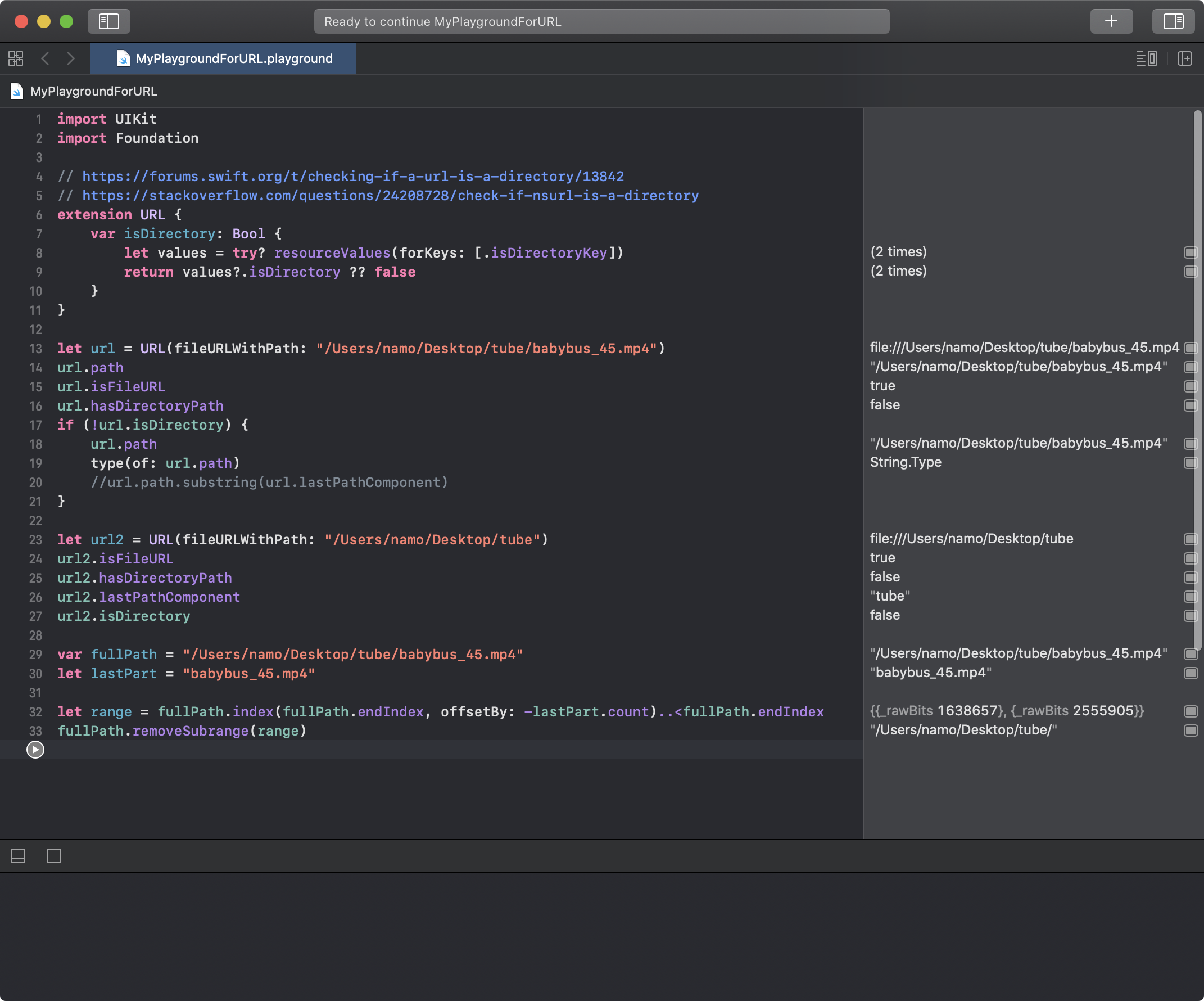Run the playground with the play button
The image size is (1204, 1001).
point(35,750)
